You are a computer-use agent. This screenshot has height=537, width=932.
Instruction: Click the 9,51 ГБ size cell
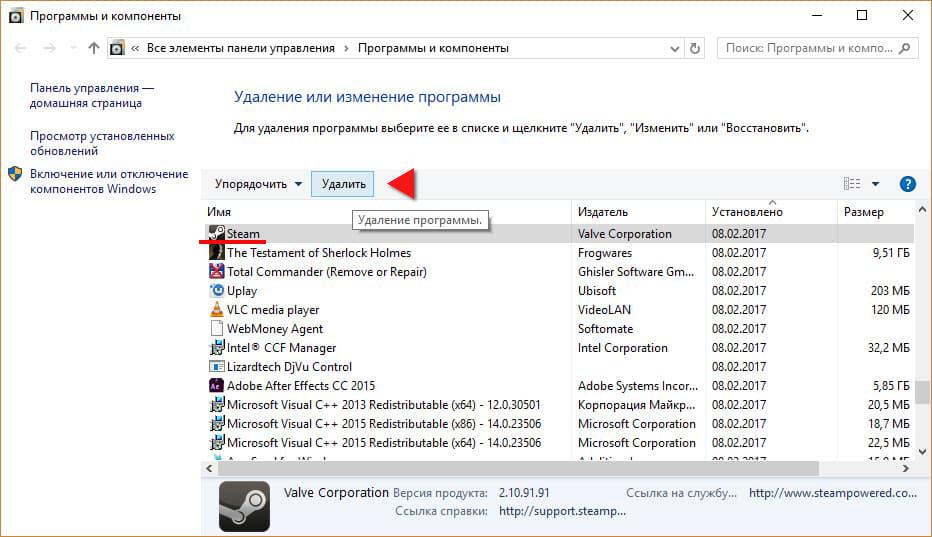pos(890,253)
